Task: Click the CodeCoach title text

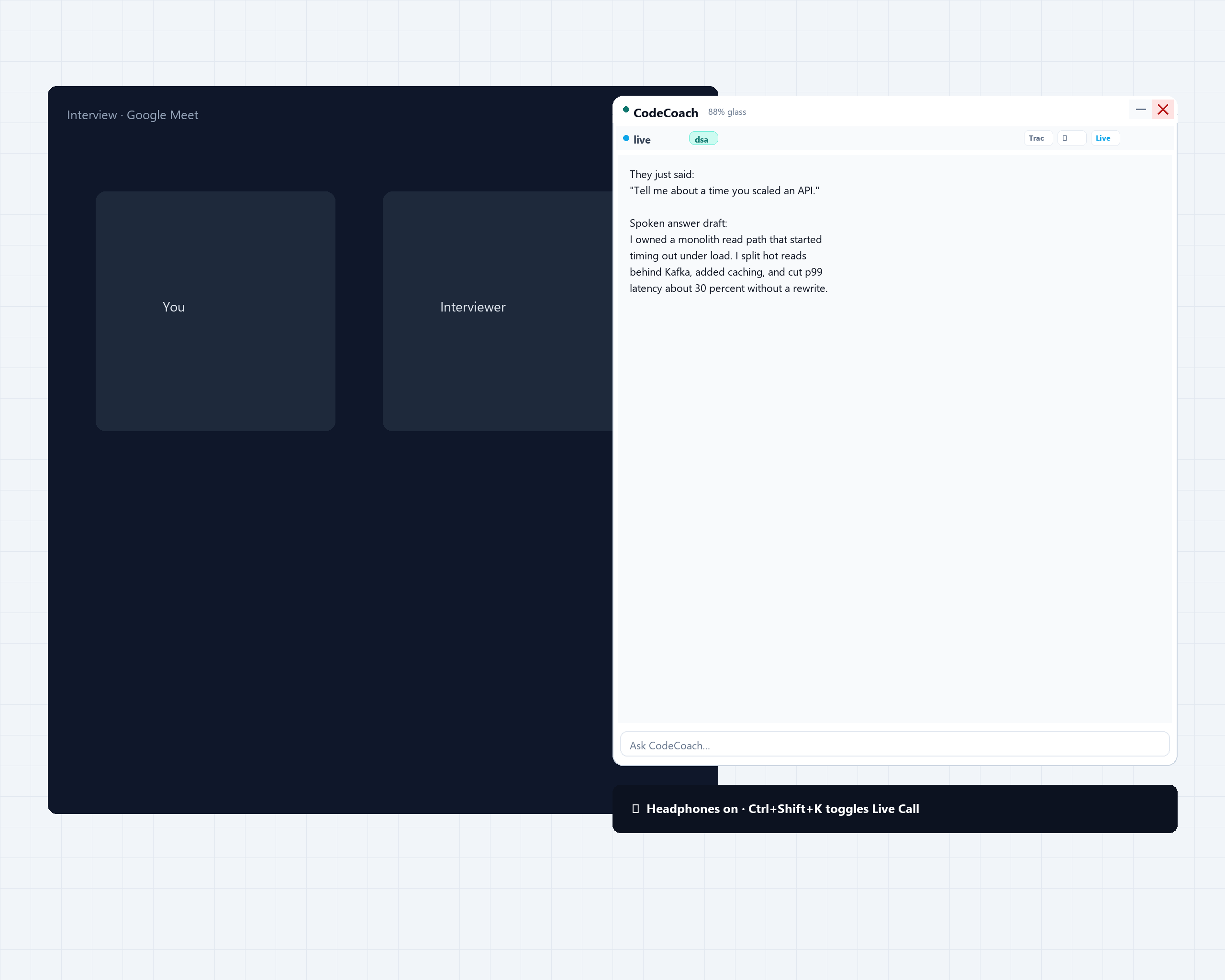Action: [x=665, y=113]
